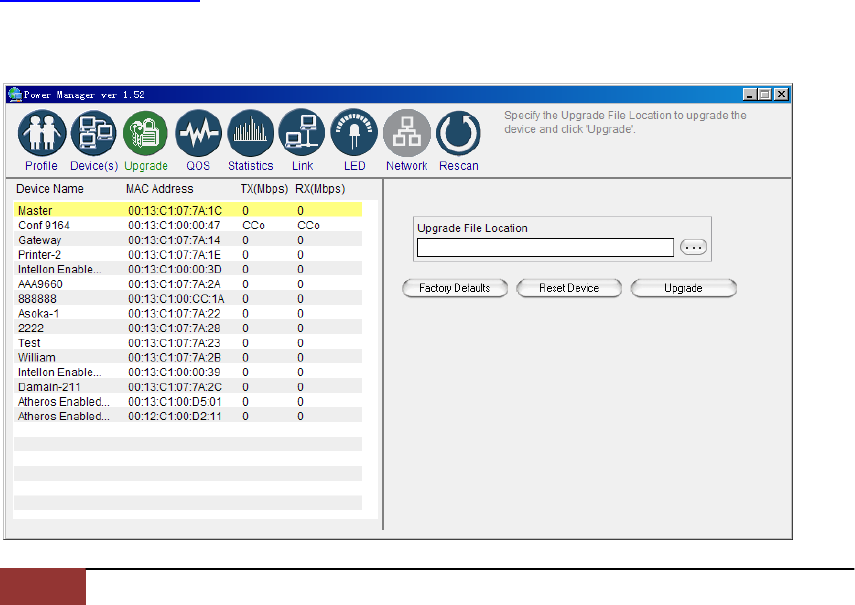Viewport: 855px width, 605px height.
Task: Select the Gateway device row
Action: 188,240
